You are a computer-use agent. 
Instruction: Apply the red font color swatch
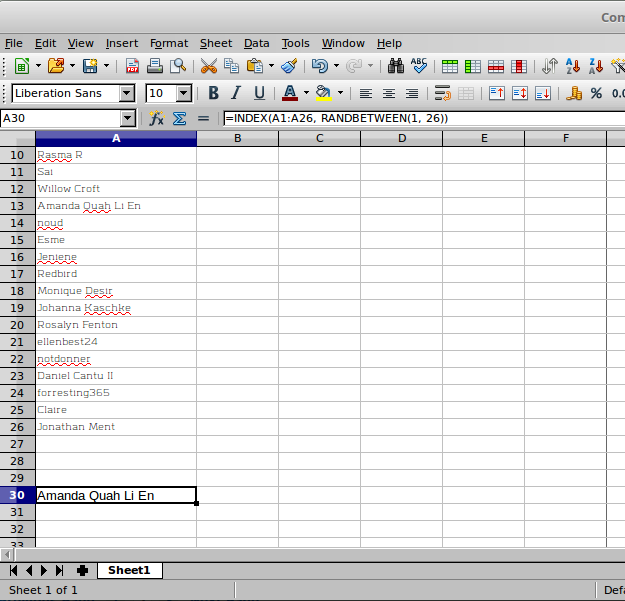click(289, 93)
